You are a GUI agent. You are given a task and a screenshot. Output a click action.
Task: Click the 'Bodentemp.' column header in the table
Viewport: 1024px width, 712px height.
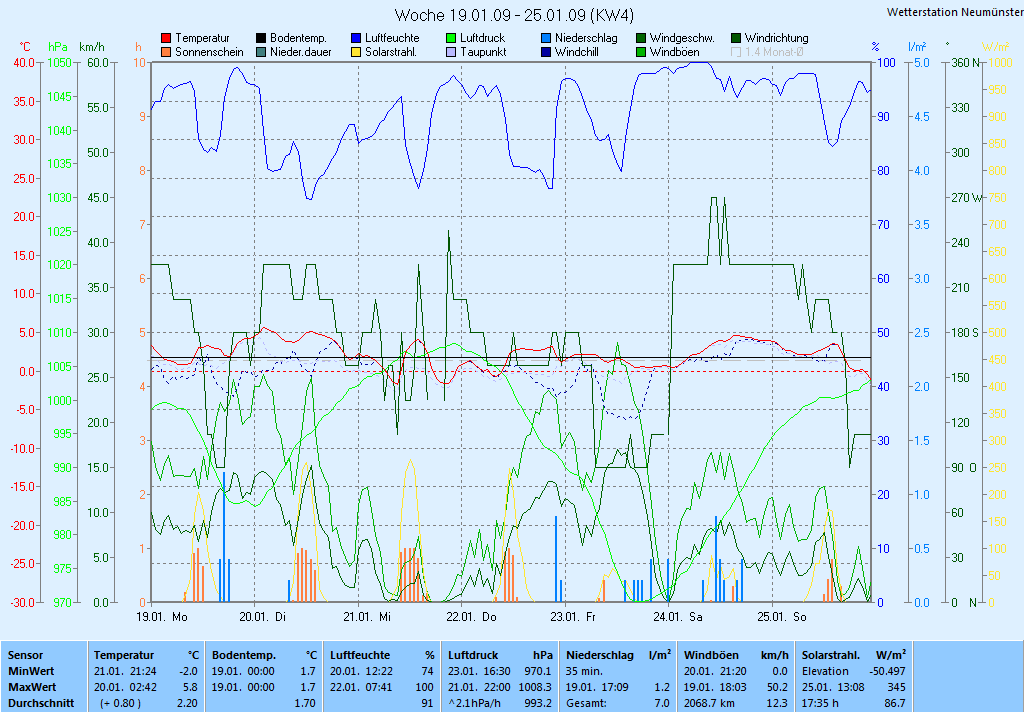[x=244, y=655]
